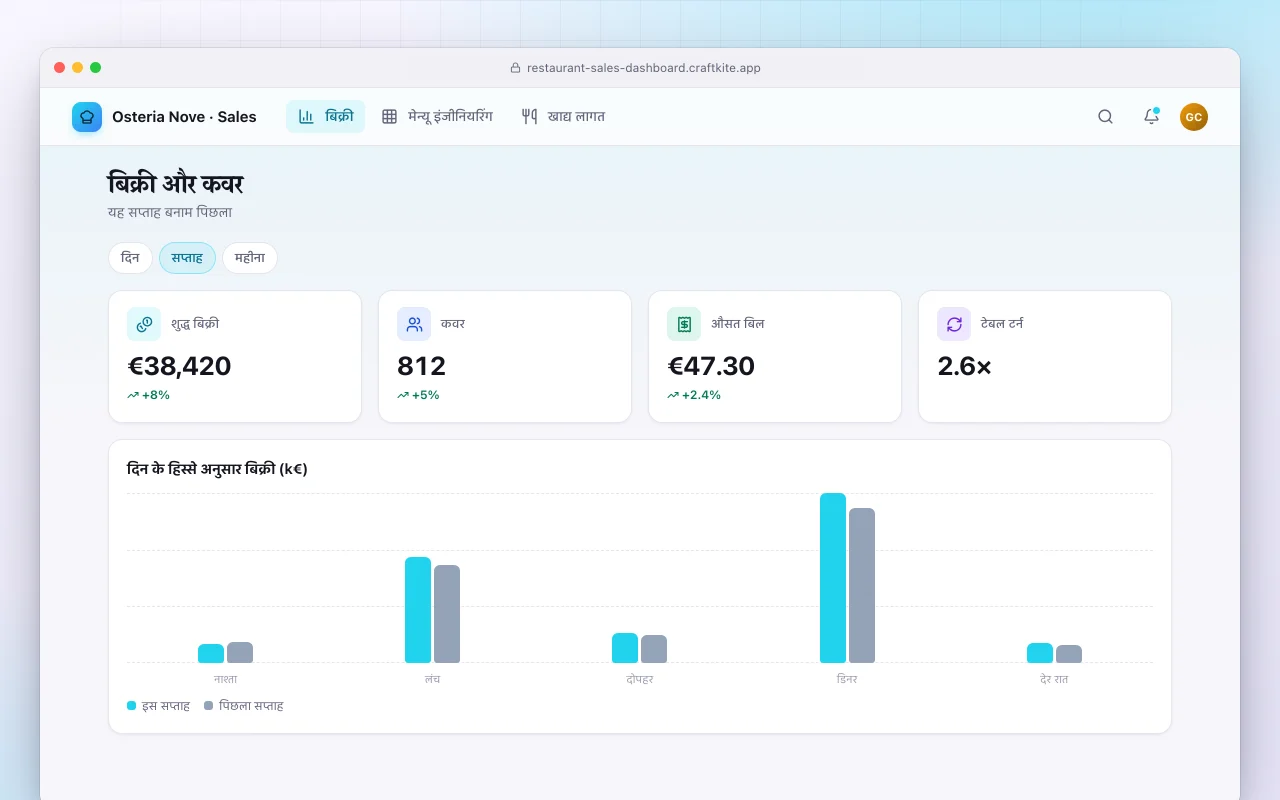Click the कवर people icon
The image size is (1280, 800).
(x=414, y=324)
